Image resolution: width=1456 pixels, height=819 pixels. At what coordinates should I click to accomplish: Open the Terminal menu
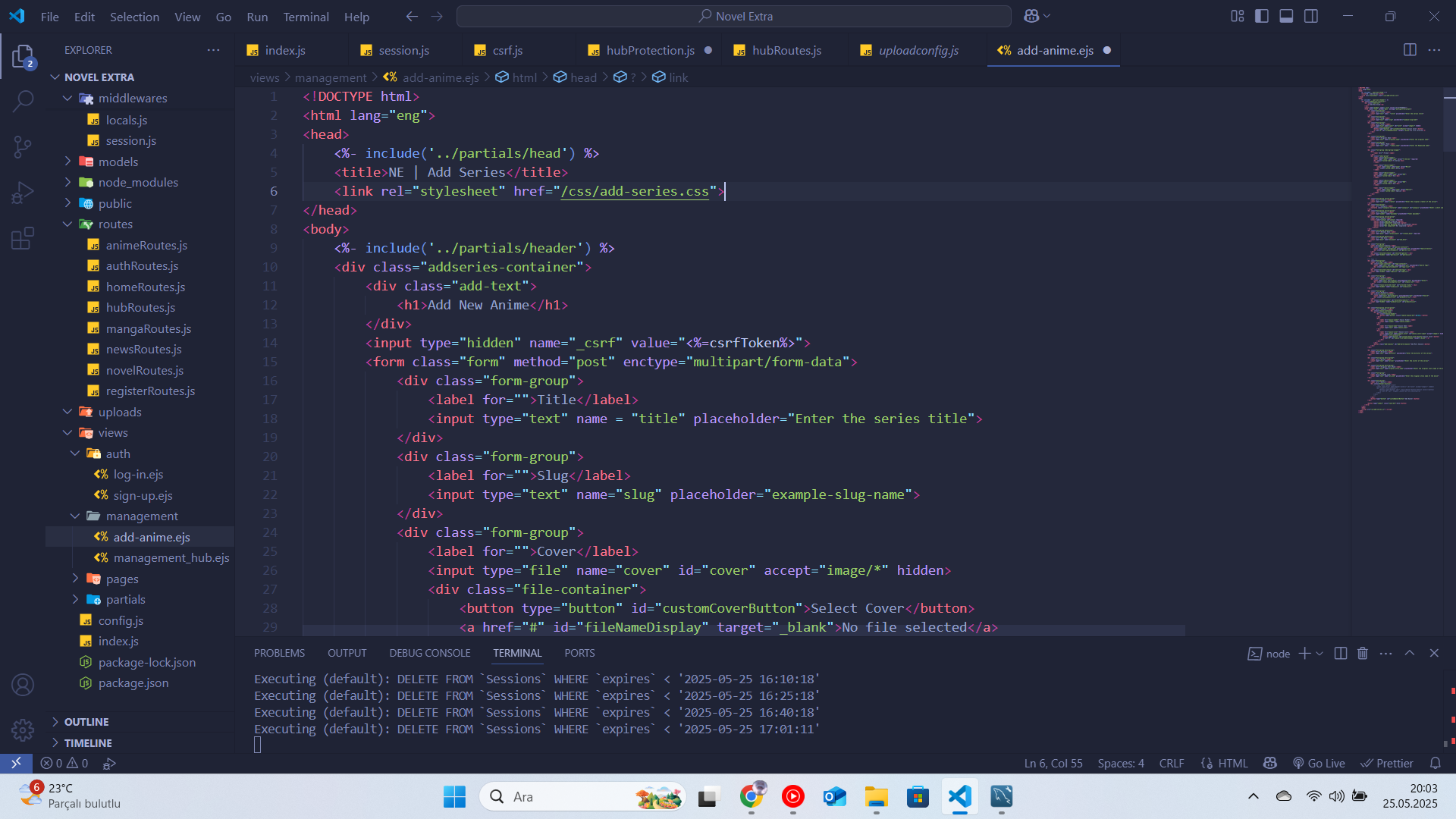click(x=306, y=17)
